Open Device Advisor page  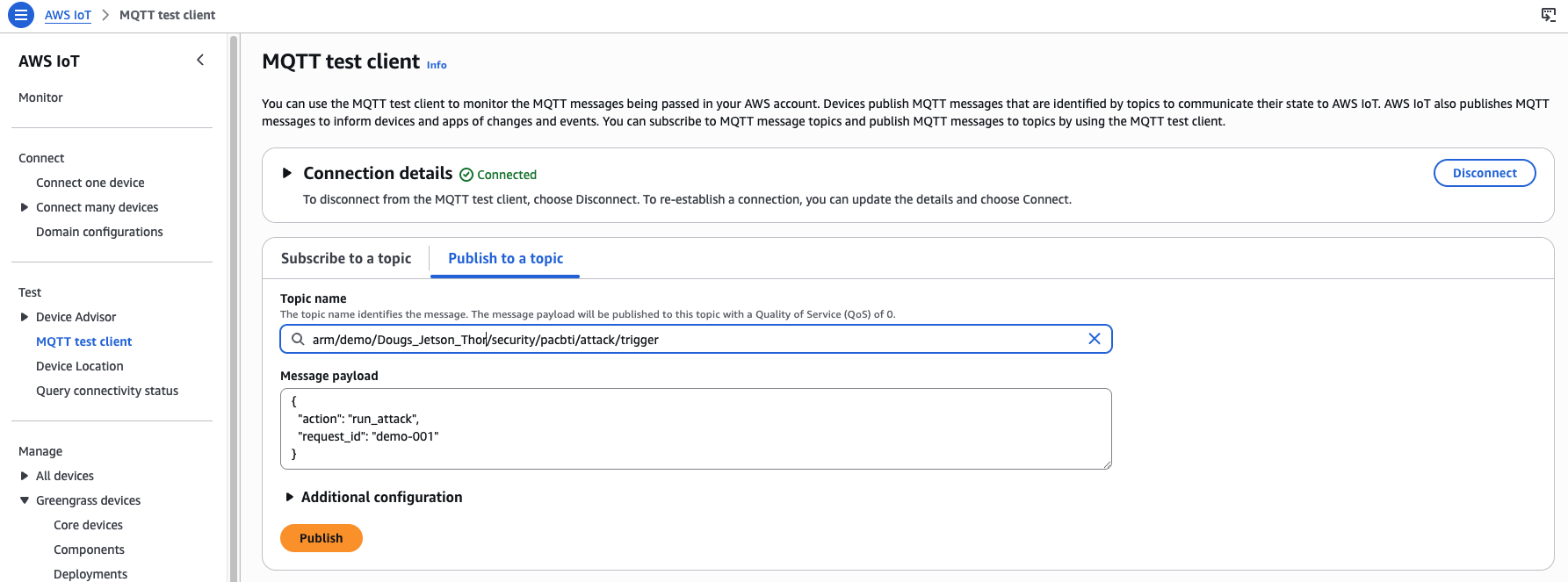point(76,317)
